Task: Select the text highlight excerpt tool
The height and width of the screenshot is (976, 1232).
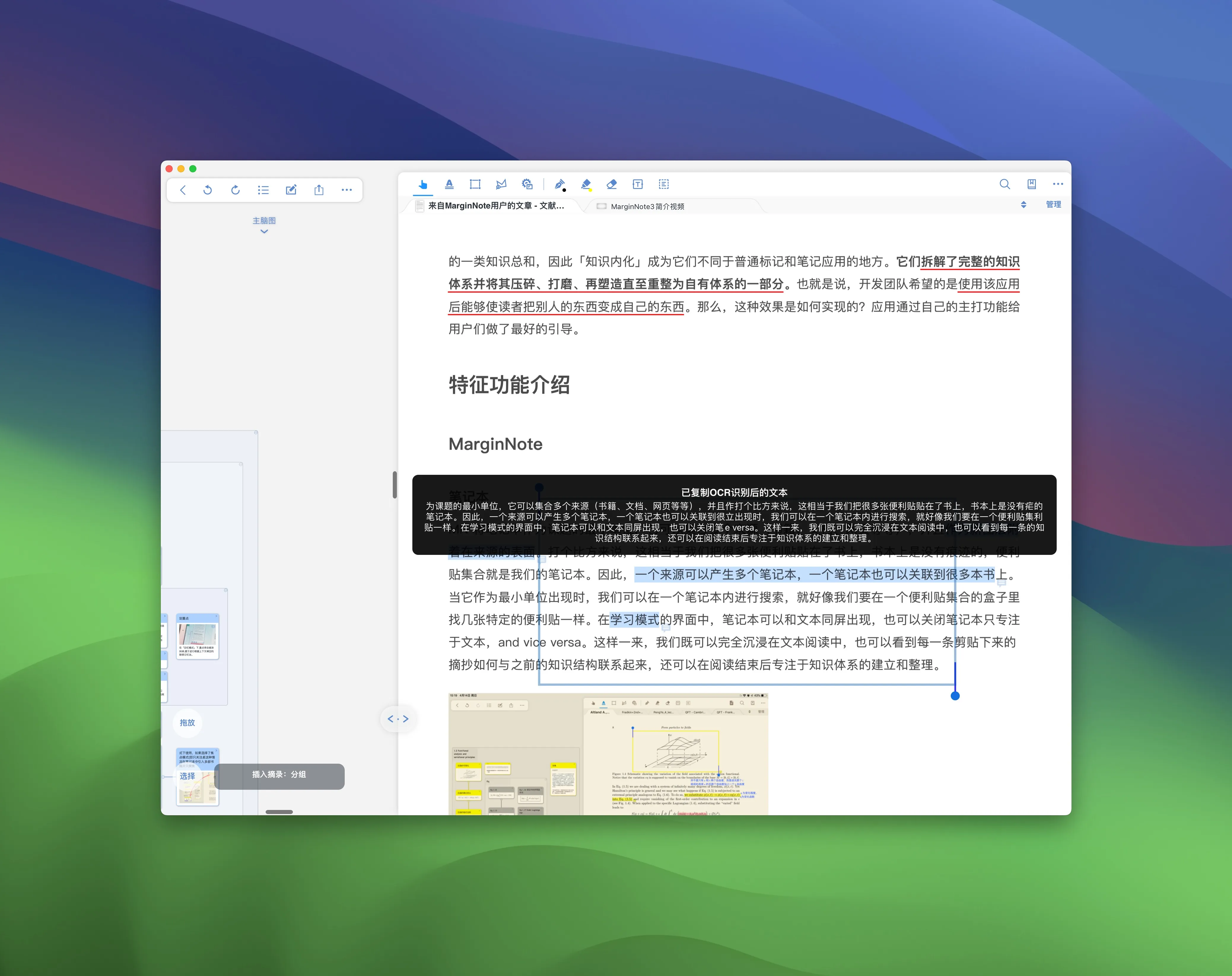Action: (450, 184)
